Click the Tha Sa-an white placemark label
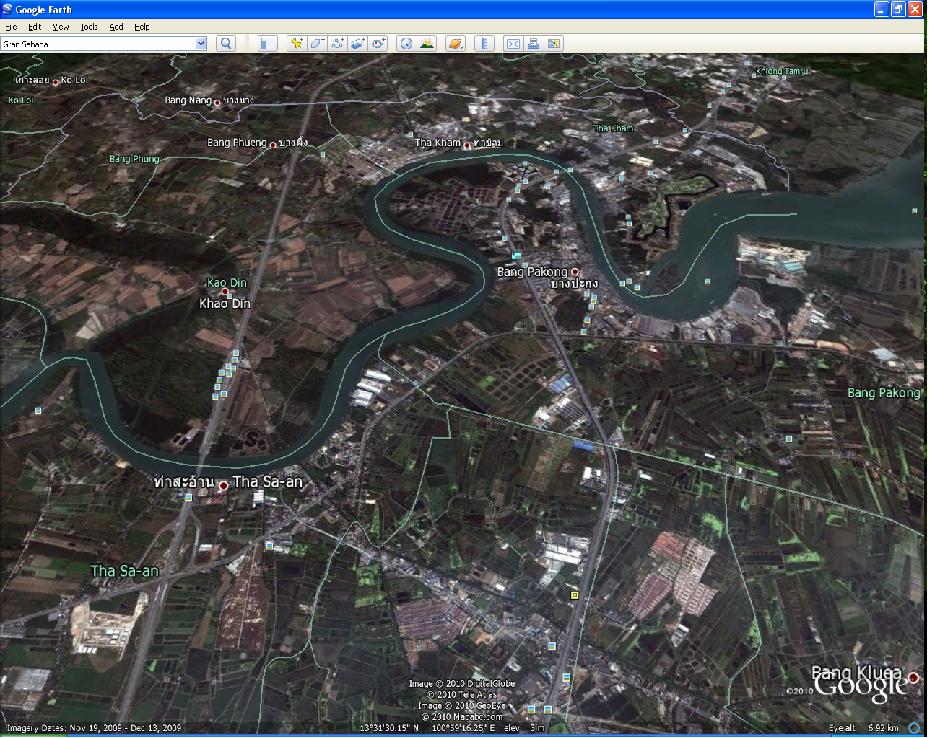The image size is (930, 738). click(x=267, y=482)
